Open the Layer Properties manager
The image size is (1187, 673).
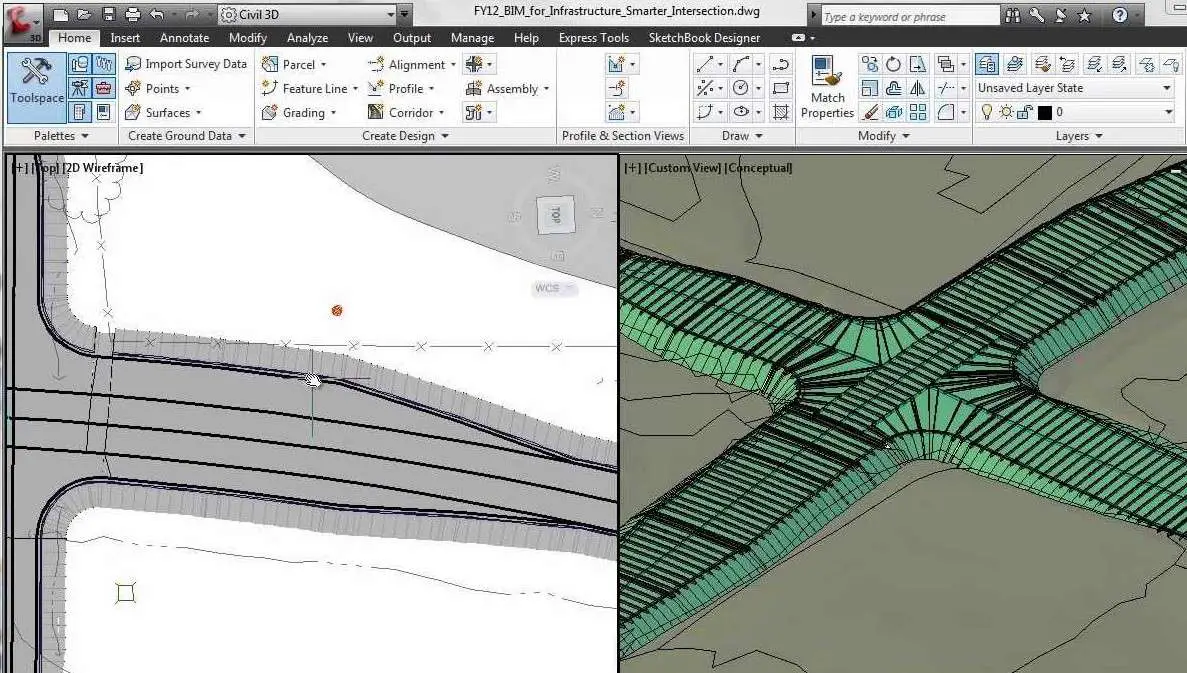(986, 66)
